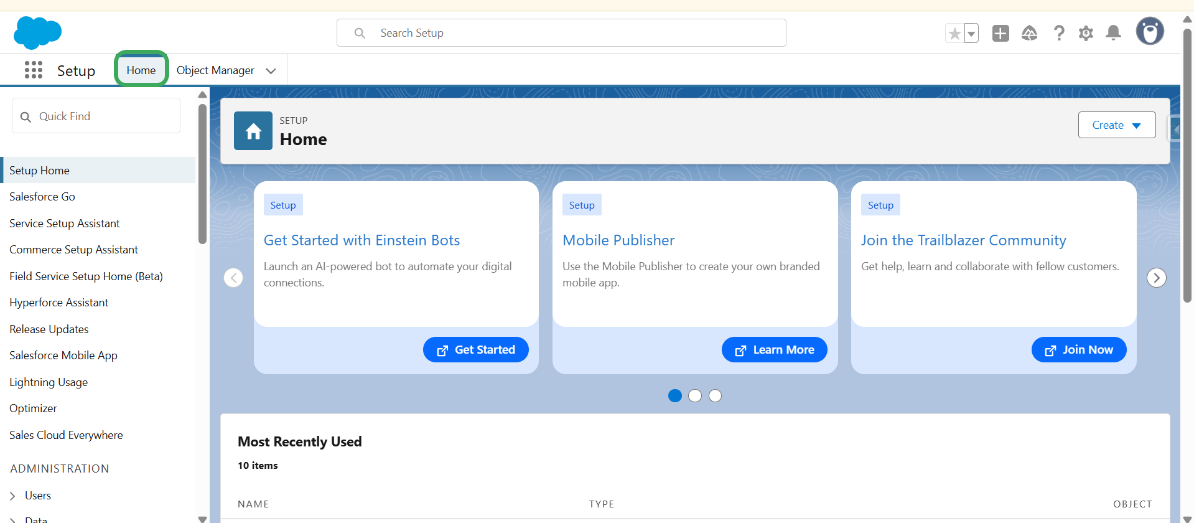Open Hyperforce Assistant
This screenshot has width=1194, height=523.
coord(59,302)
